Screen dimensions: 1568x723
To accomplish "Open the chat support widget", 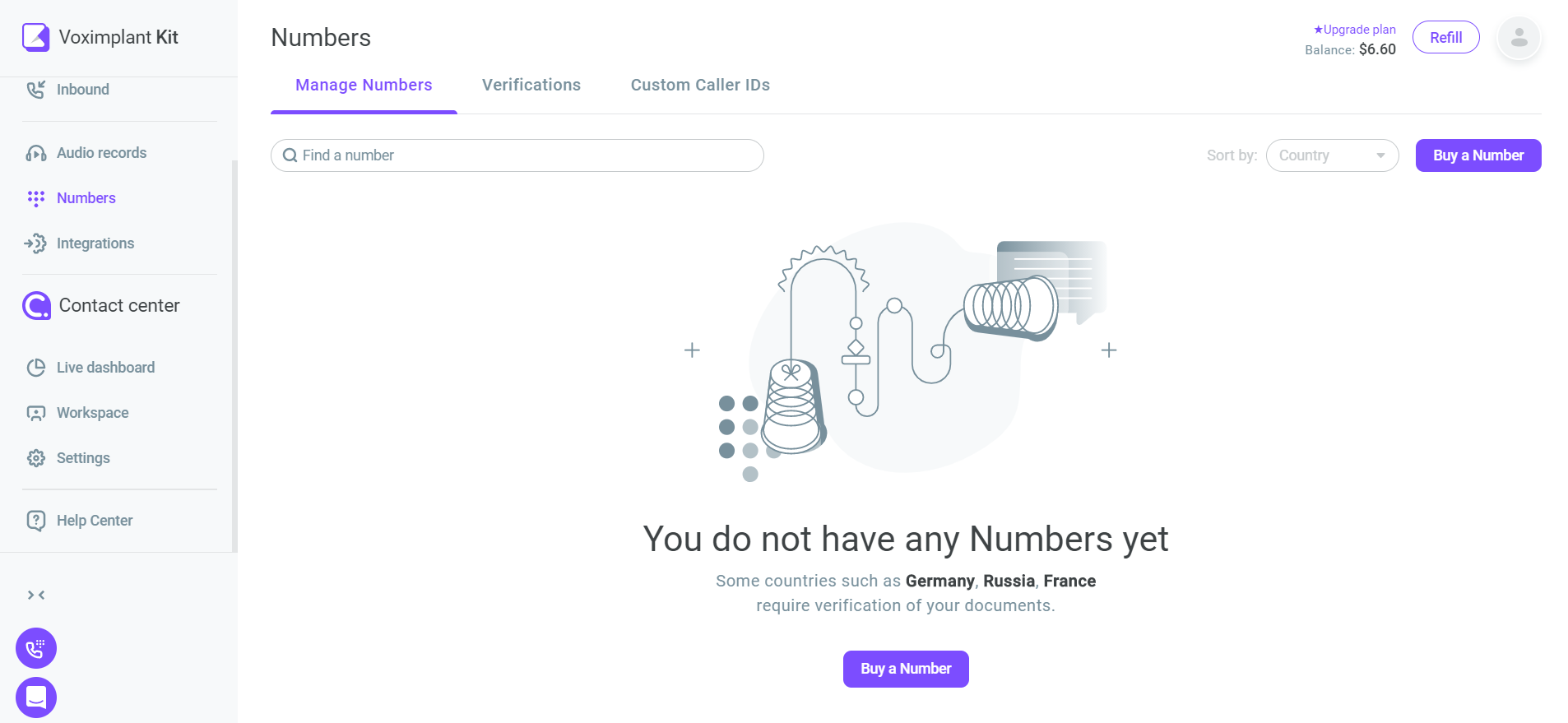I will (36, 698).
